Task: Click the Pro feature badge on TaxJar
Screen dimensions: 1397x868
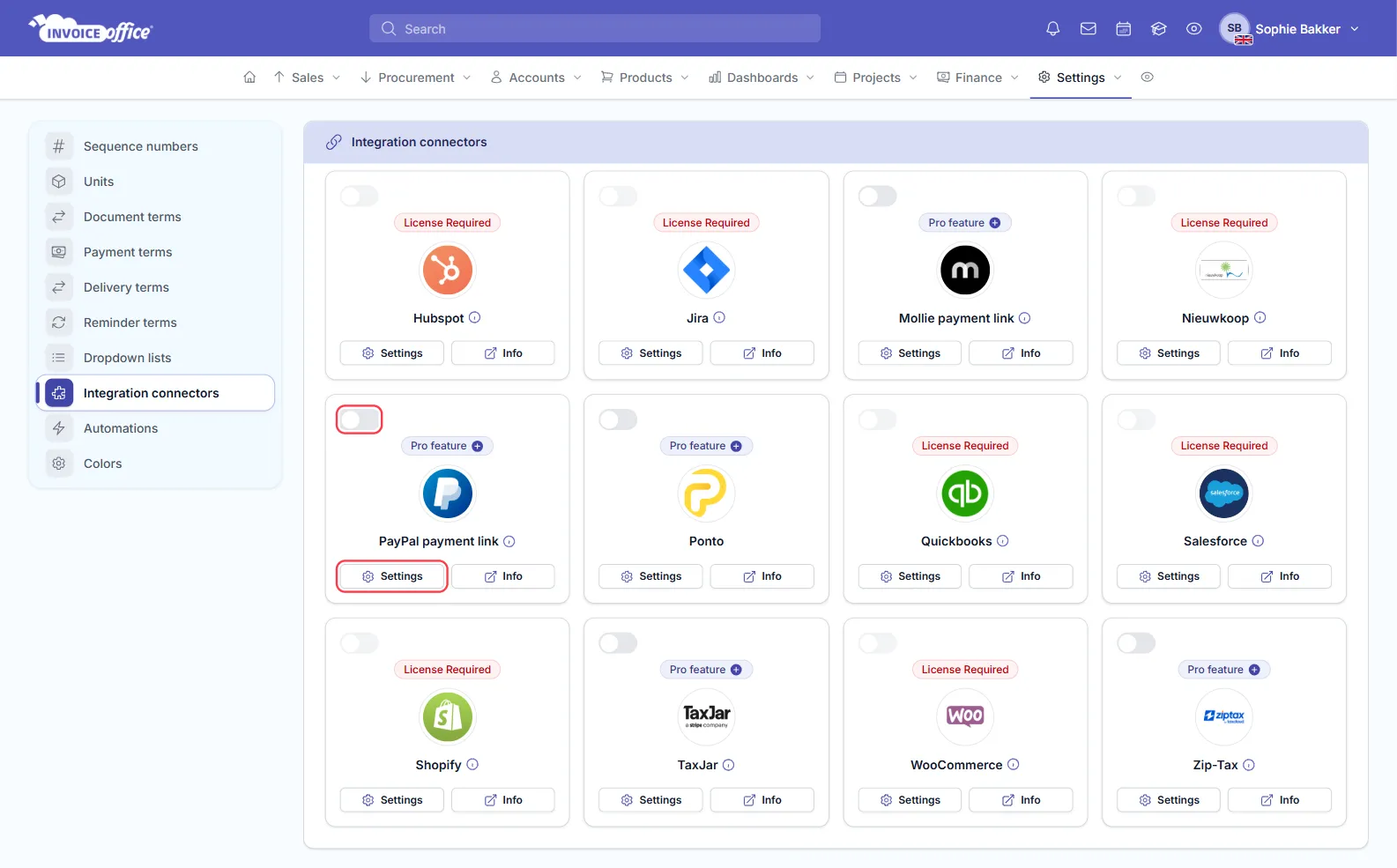Action: click(x=706, y=670)
